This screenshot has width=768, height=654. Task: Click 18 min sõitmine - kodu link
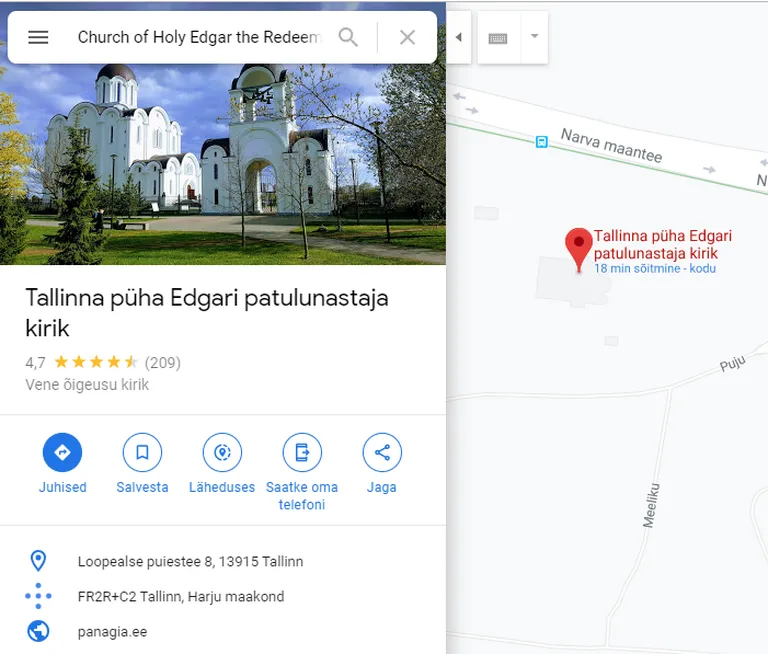point(655,268)
